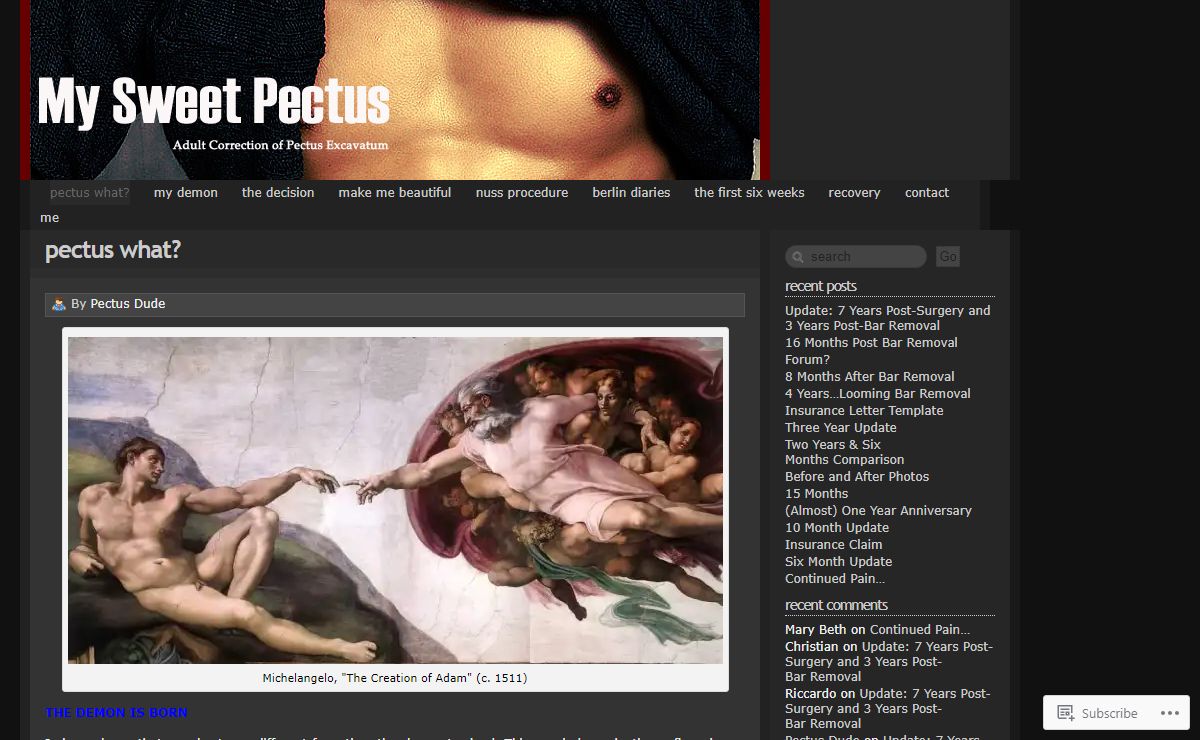Open Riccardo's comment post link
Screen dimensions: 1200x740
point(888,709)
